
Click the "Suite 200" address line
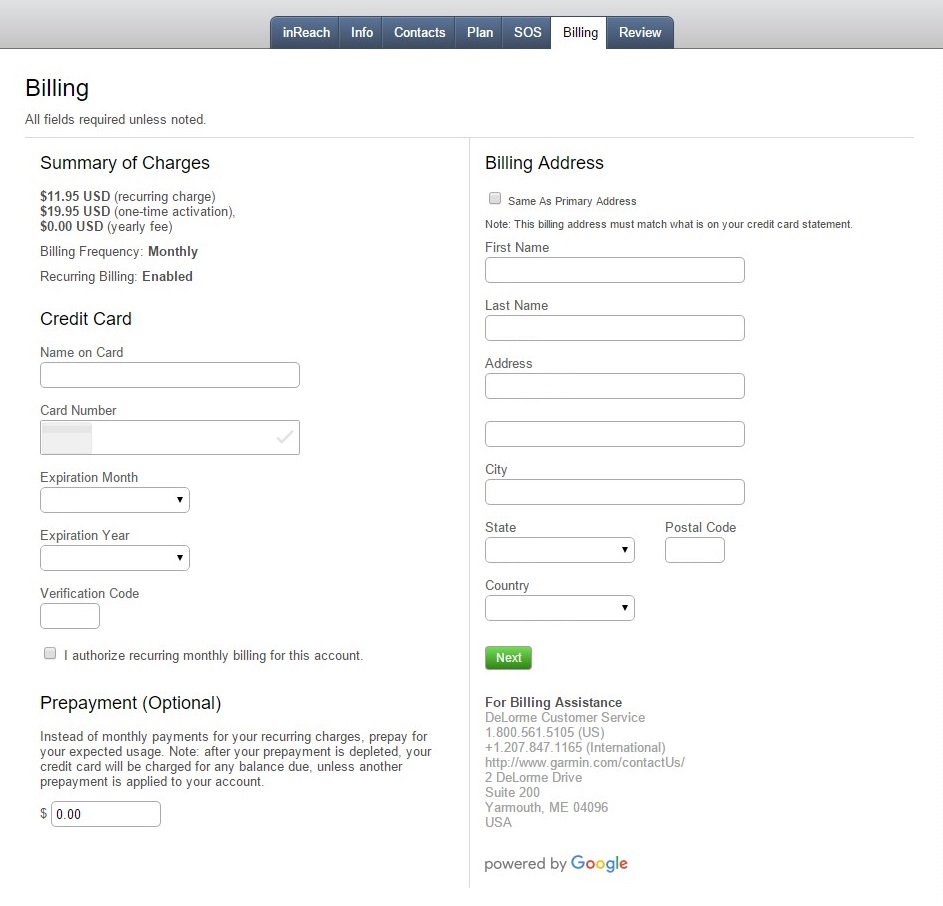point(512,792)
